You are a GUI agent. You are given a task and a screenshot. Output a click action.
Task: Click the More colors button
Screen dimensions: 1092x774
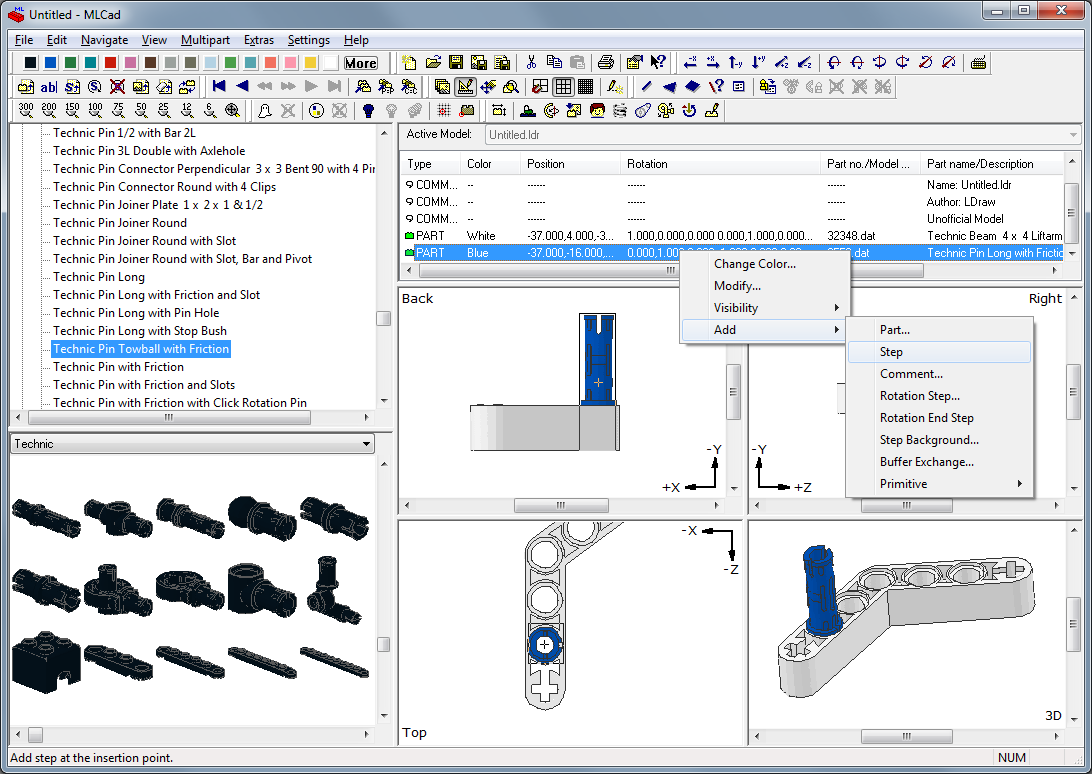point(361,63)
